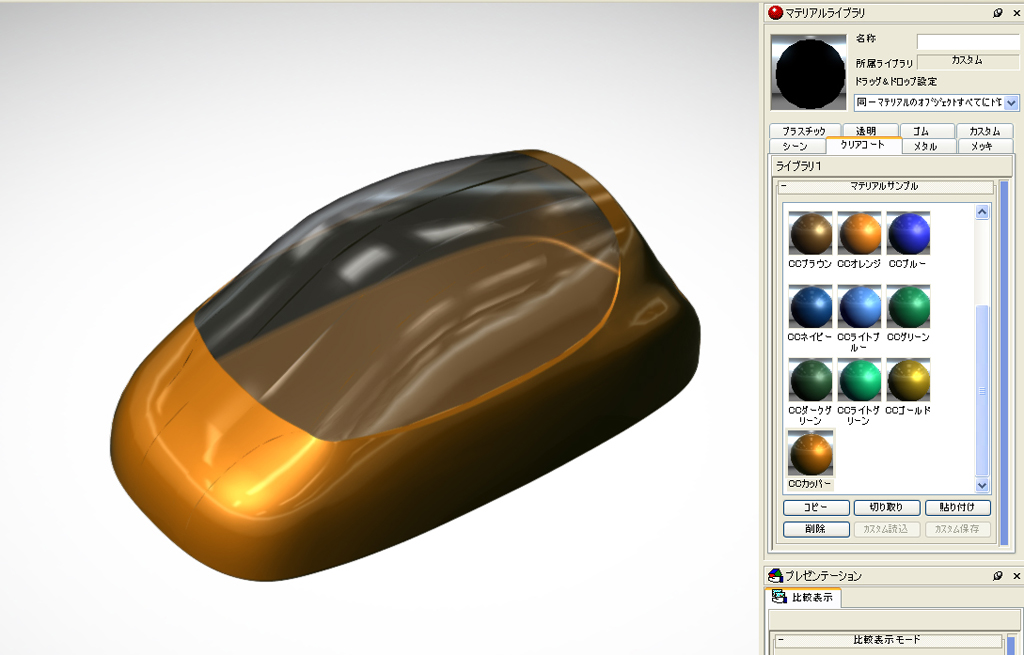
Task: Pin the マテリアルライブラリ panel
Action: pyautogui.click(x=997, y=13)
